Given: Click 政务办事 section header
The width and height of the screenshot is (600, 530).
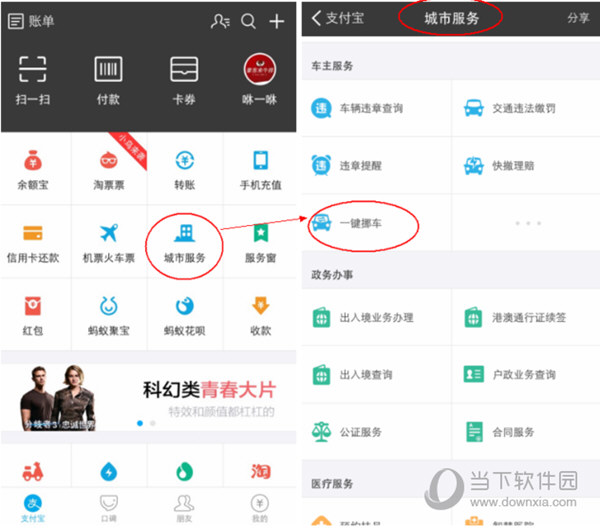Looking at the screenshot, I should (332, 275).
